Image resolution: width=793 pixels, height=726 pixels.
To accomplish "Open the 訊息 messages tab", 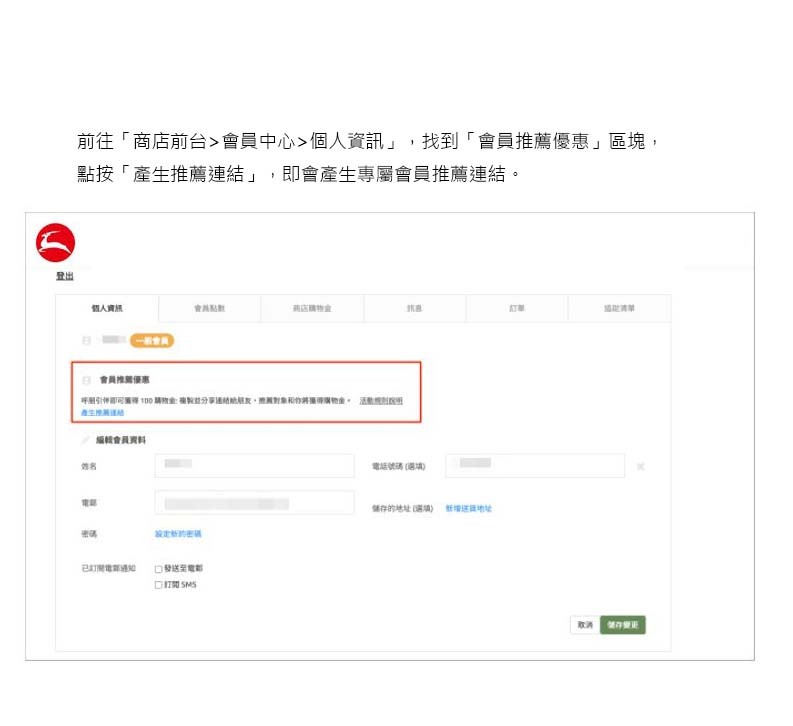I will [x=414, y=309].
